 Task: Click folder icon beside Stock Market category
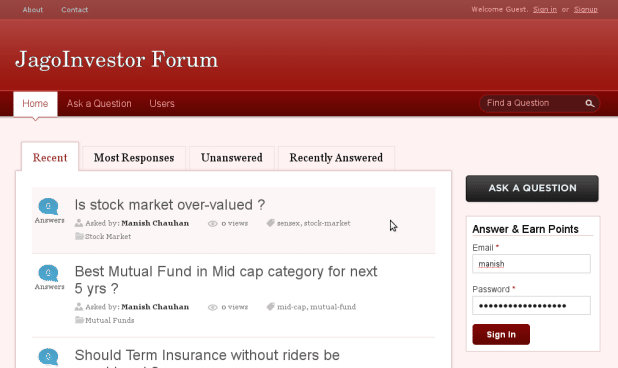click(79, 236)
